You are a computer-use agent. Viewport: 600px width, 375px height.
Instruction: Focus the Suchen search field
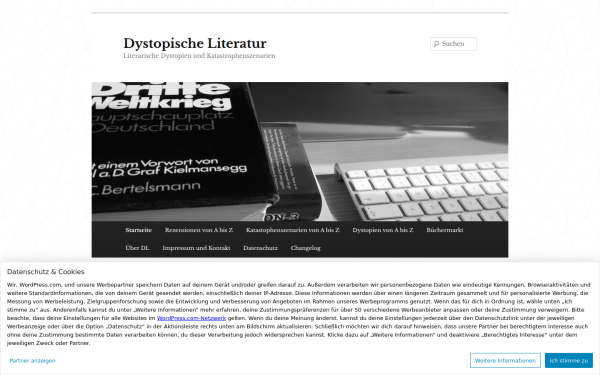453,44
